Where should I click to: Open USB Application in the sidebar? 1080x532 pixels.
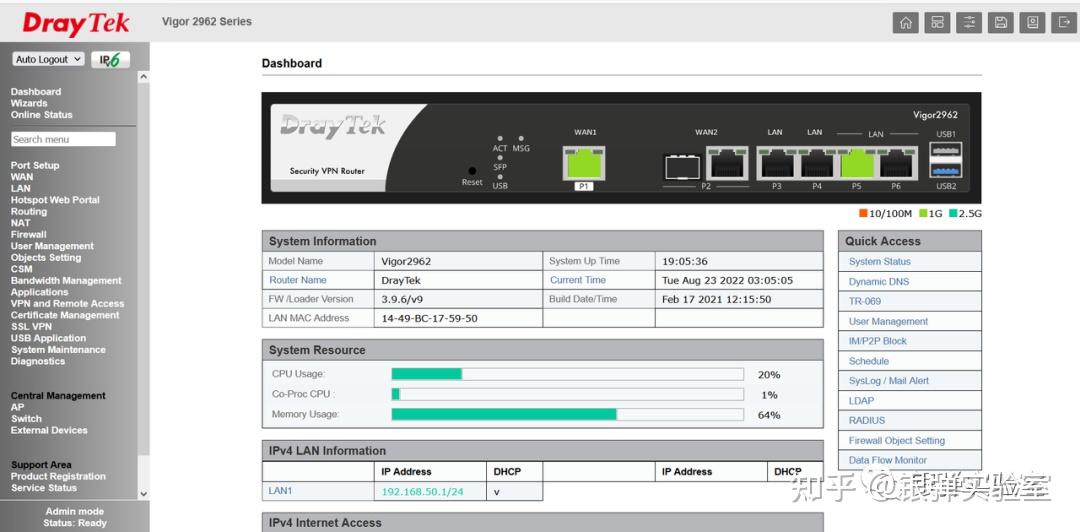point(48,338)
